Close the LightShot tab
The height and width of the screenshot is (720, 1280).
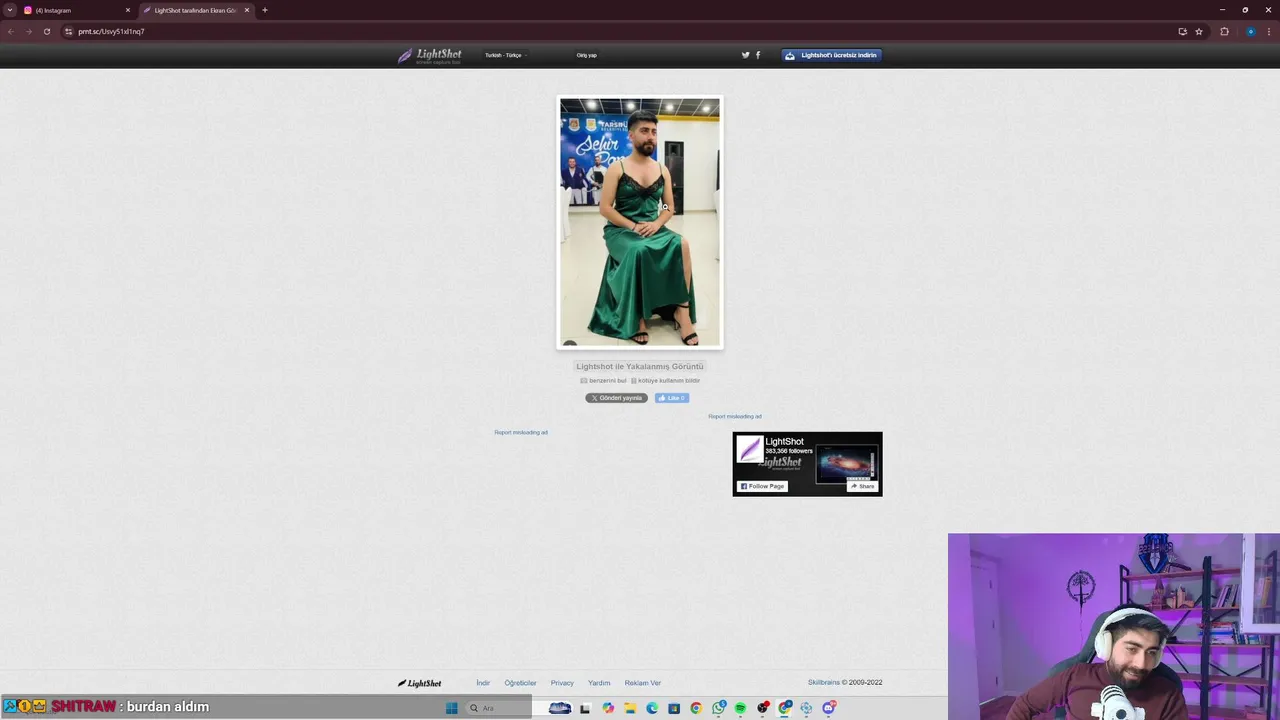click(247, 10)
